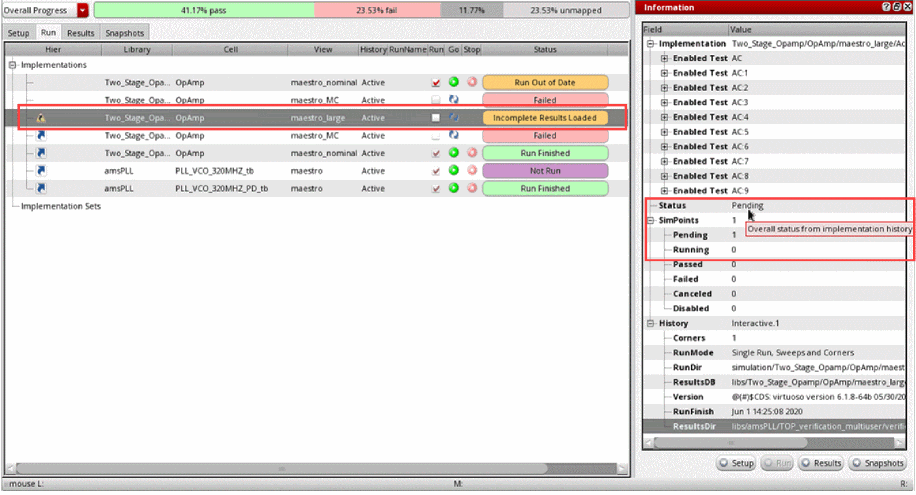
Task: Expand the Enabled Test AC:3 node
Action: 664,102
